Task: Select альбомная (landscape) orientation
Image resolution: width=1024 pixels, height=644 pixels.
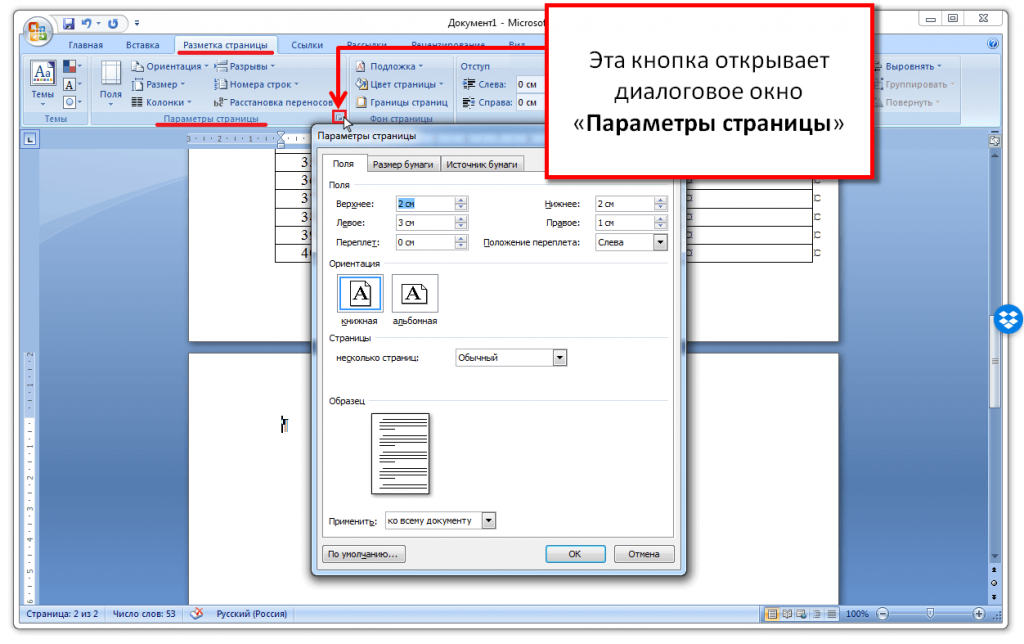Action: click(414, 293)
